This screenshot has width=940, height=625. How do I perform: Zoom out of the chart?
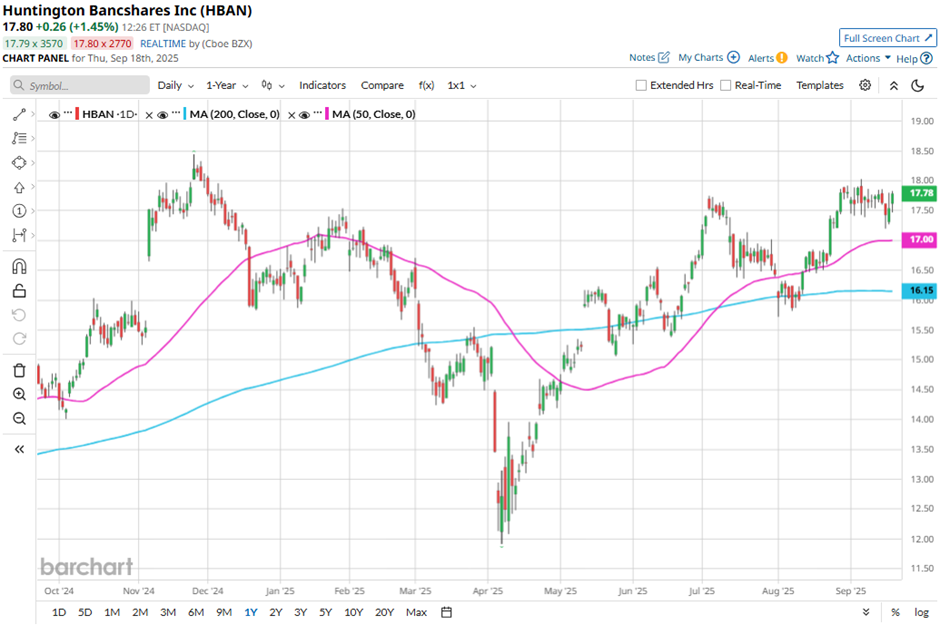(19, 418)
